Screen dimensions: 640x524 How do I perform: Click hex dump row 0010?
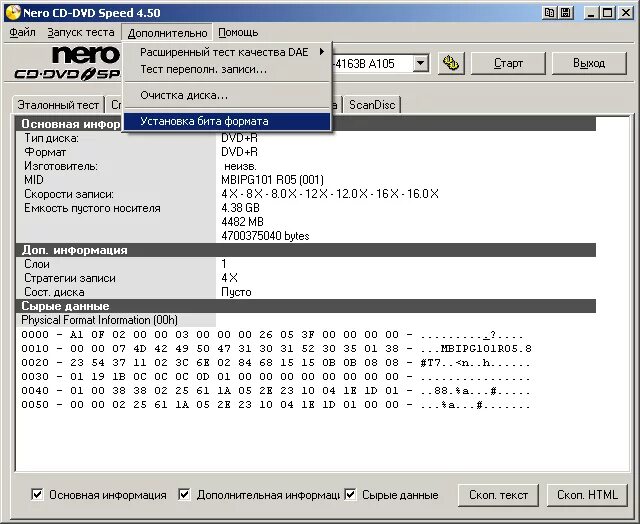[x=276, y=349]
